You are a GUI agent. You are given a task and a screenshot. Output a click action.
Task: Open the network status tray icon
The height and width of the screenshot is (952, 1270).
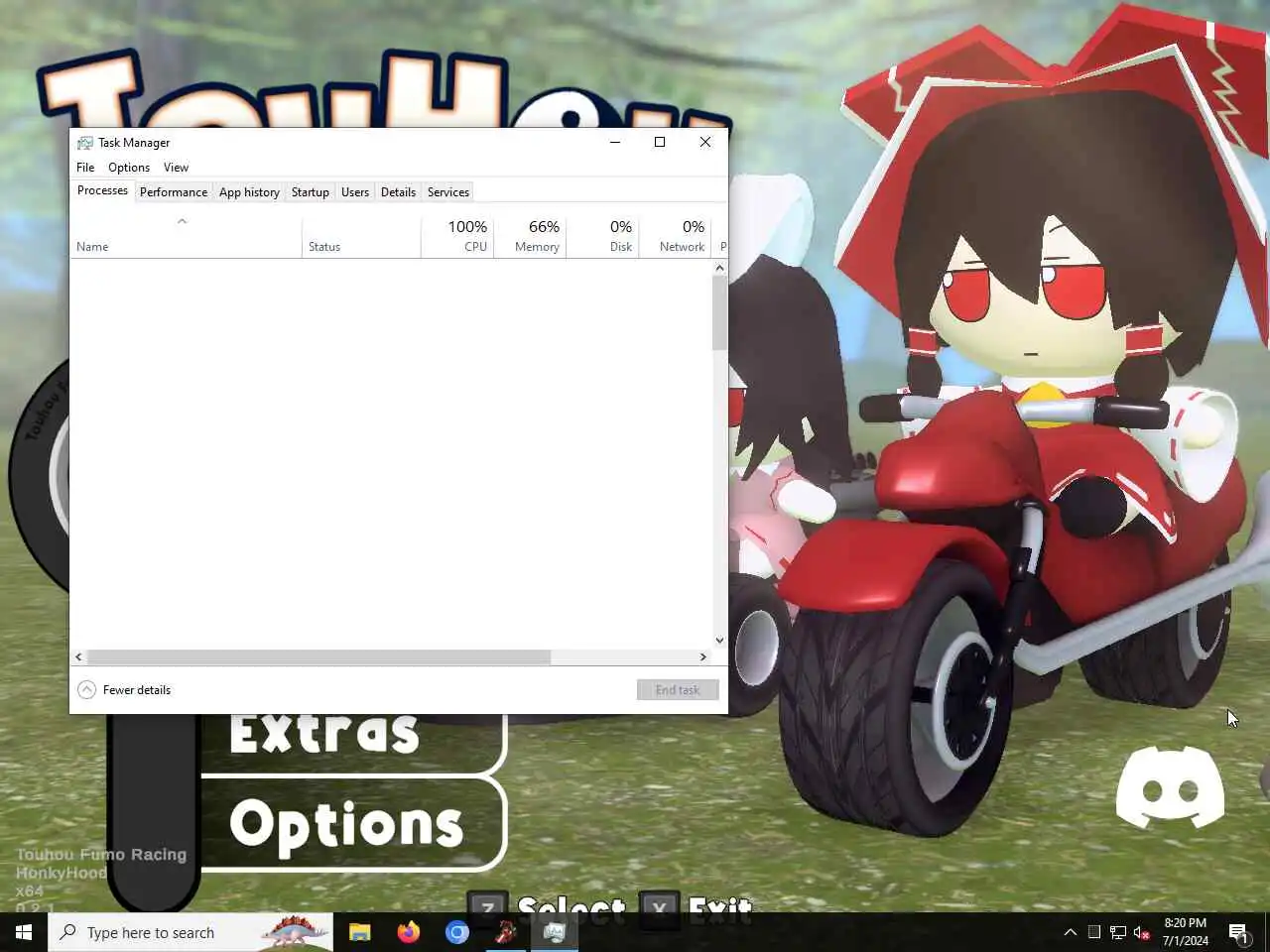point(1118,932)
